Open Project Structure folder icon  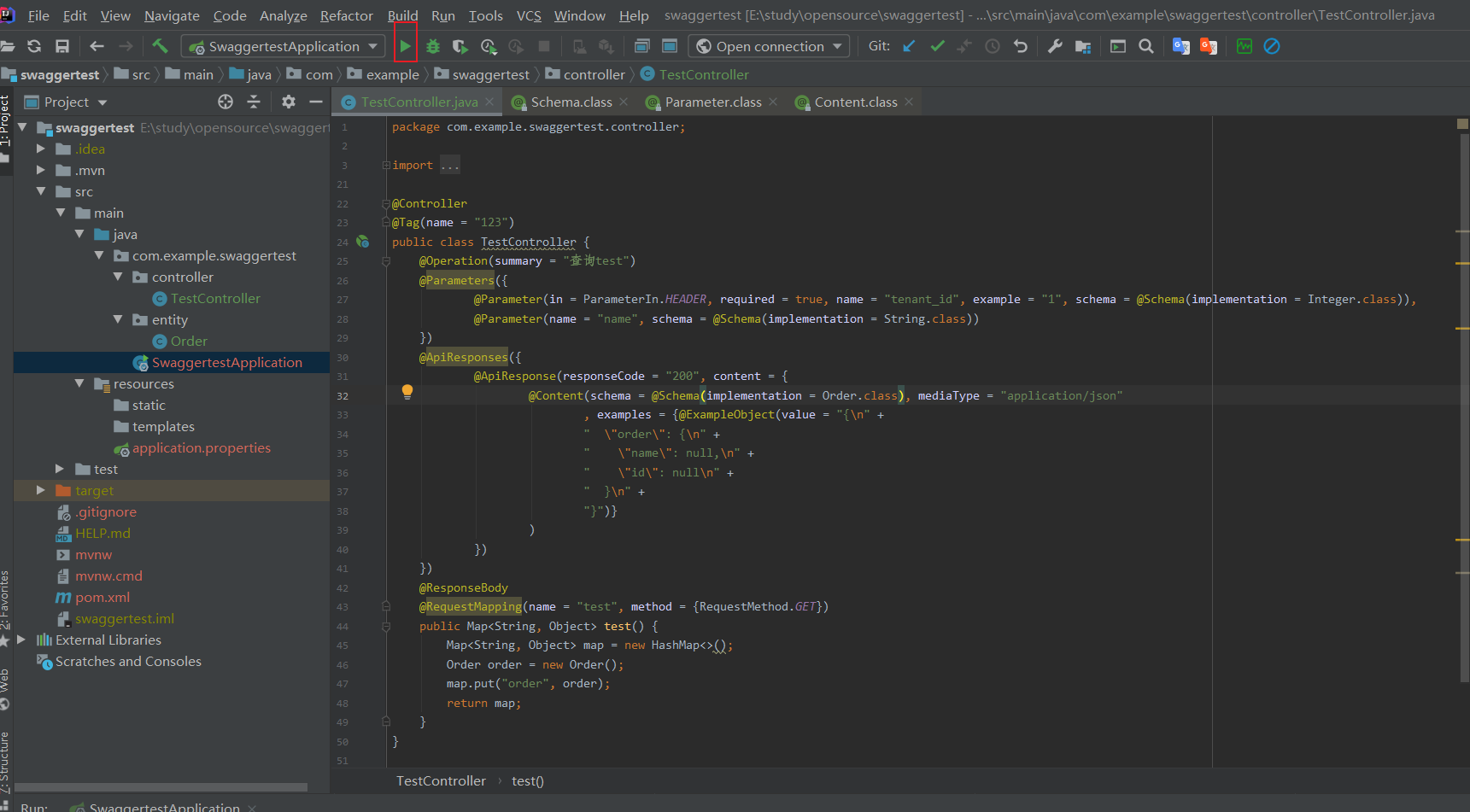click(x=1083, y=46)
